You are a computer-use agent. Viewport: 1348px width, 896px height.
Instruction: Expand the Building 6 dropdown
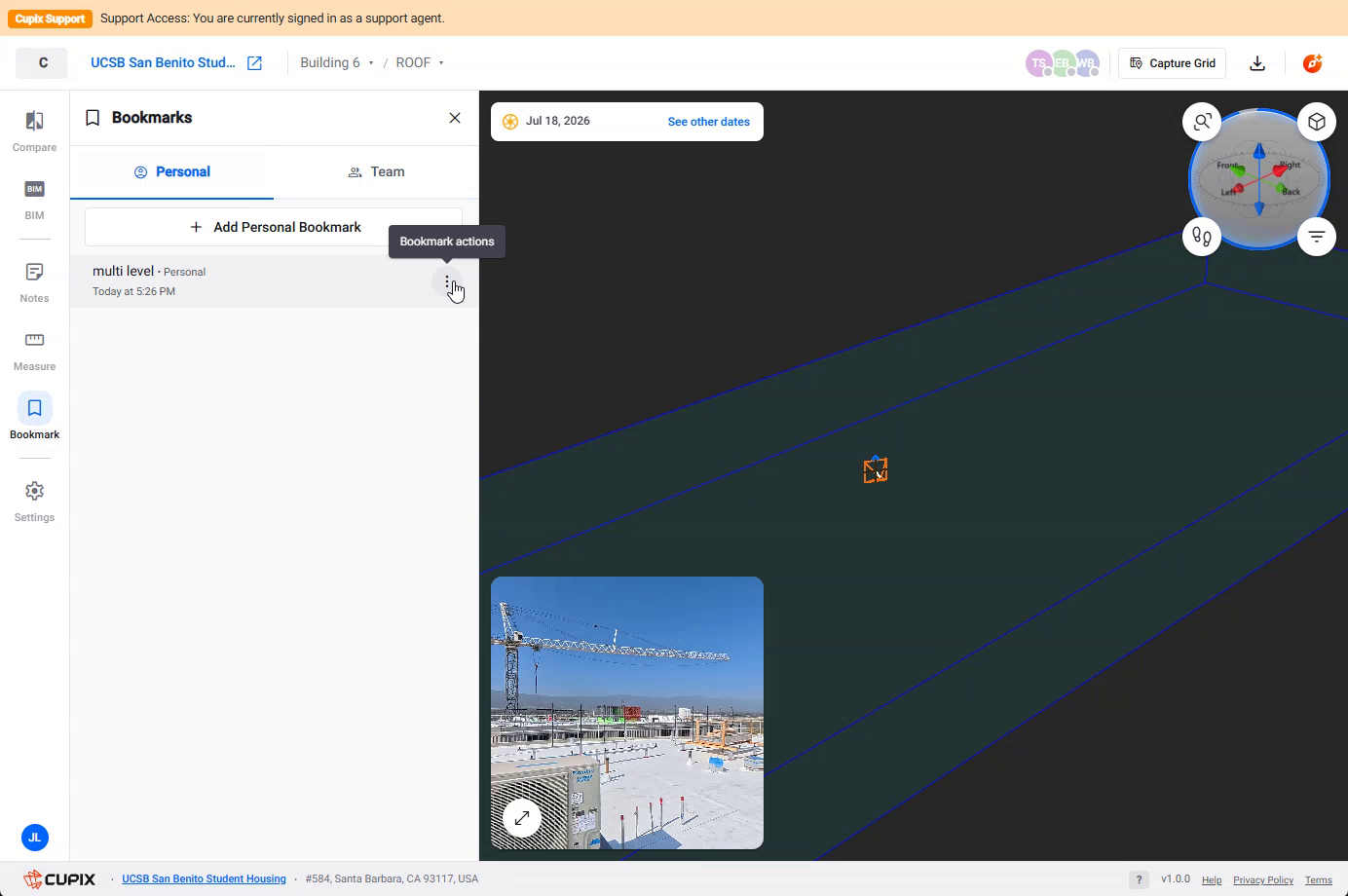(337, 63)
